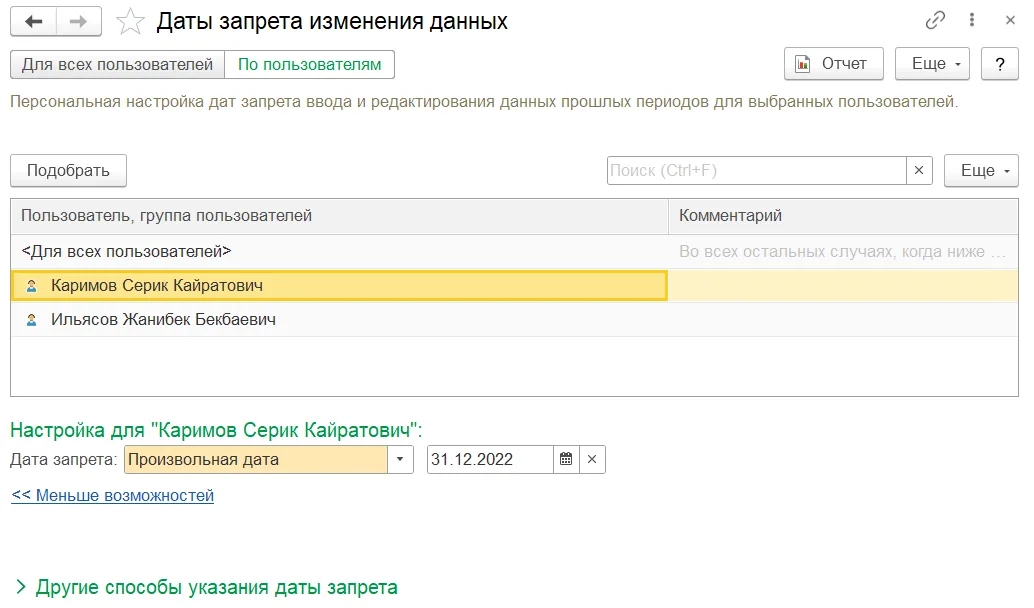
Task: Clear the lock date with the X
Action: click(x=592, y=460)
